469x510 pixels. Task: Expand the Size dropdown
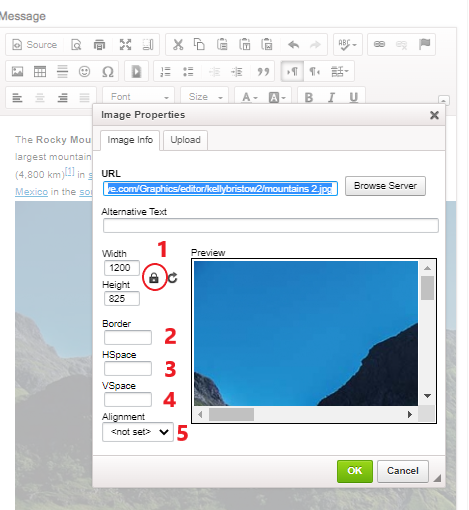click(x=205, y=97)
